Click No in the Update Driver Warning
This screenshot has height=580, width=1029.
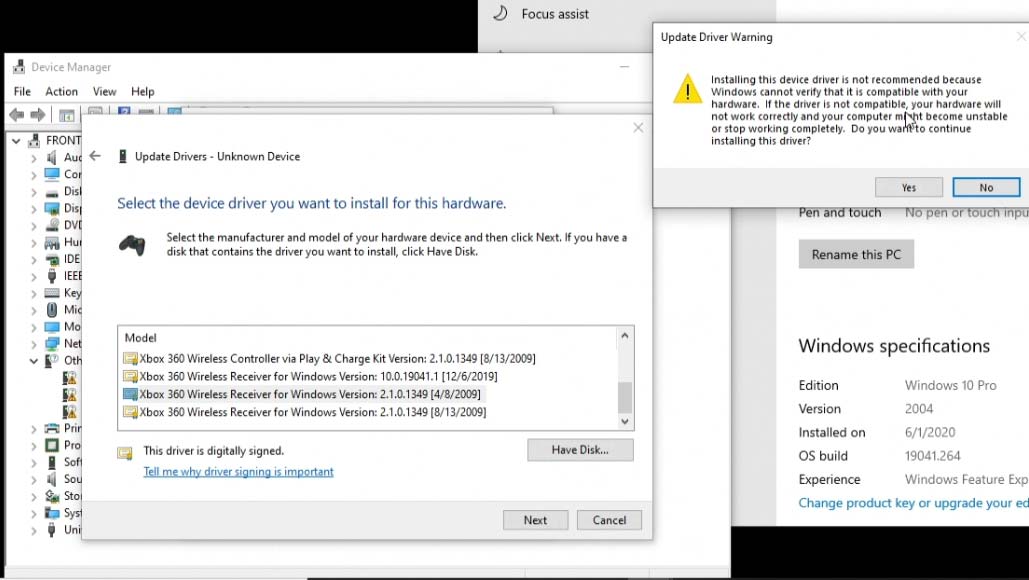click(x=986, y=187)
